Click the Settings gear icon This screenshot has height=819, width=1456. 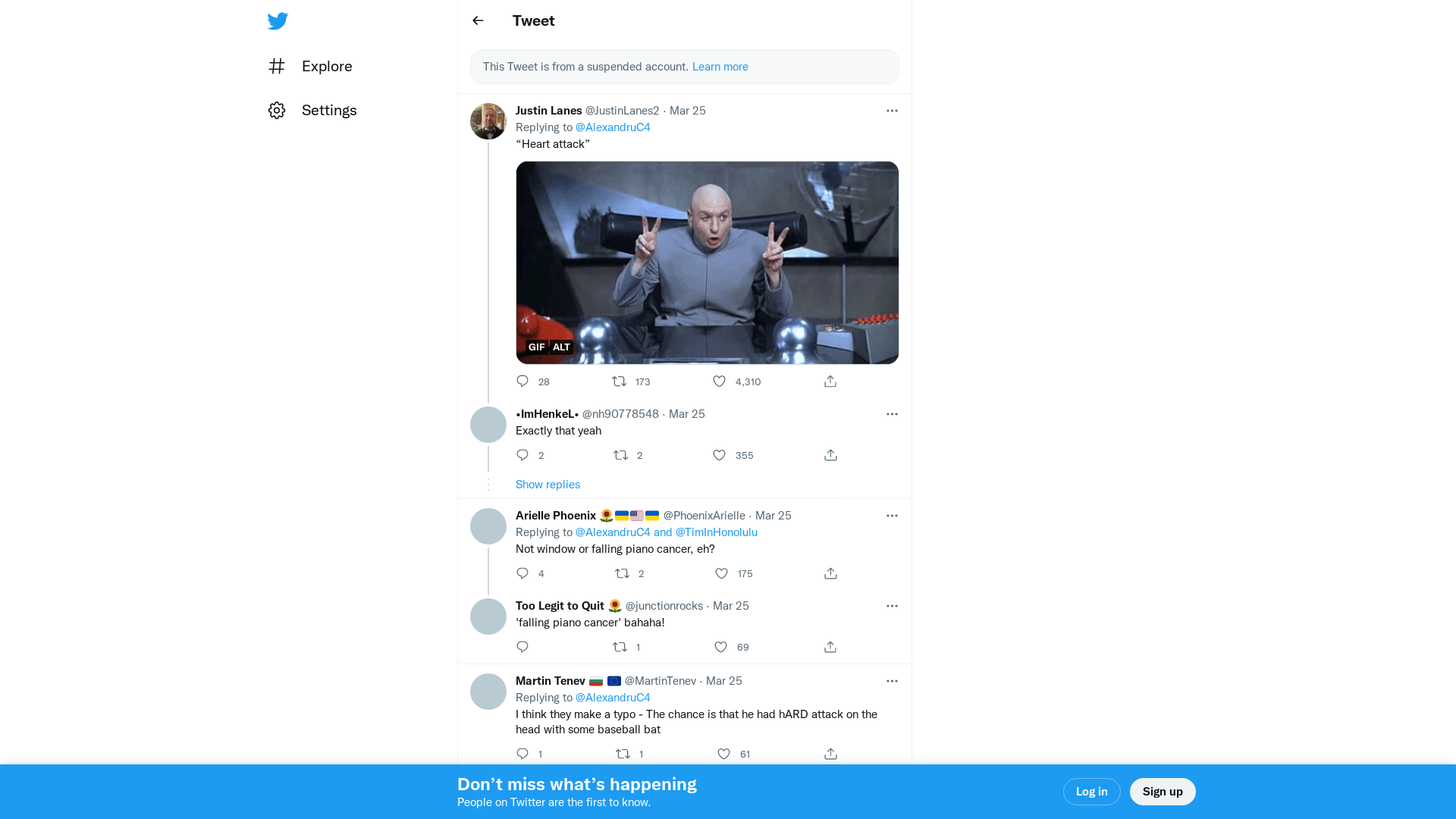(277, 110)
